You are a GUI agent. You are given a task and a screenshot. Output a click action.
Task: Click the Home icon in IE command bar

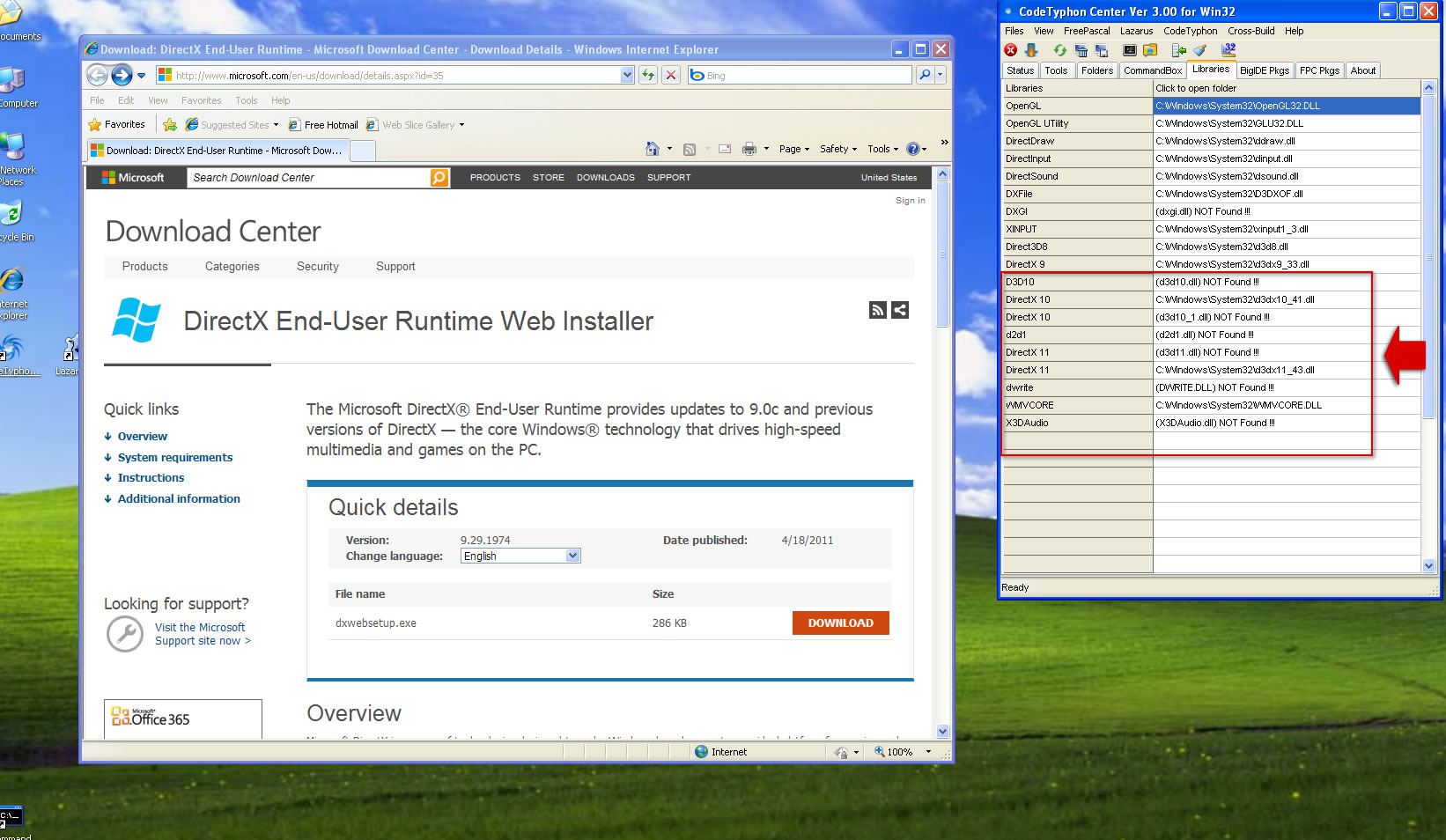coord(653,149)
